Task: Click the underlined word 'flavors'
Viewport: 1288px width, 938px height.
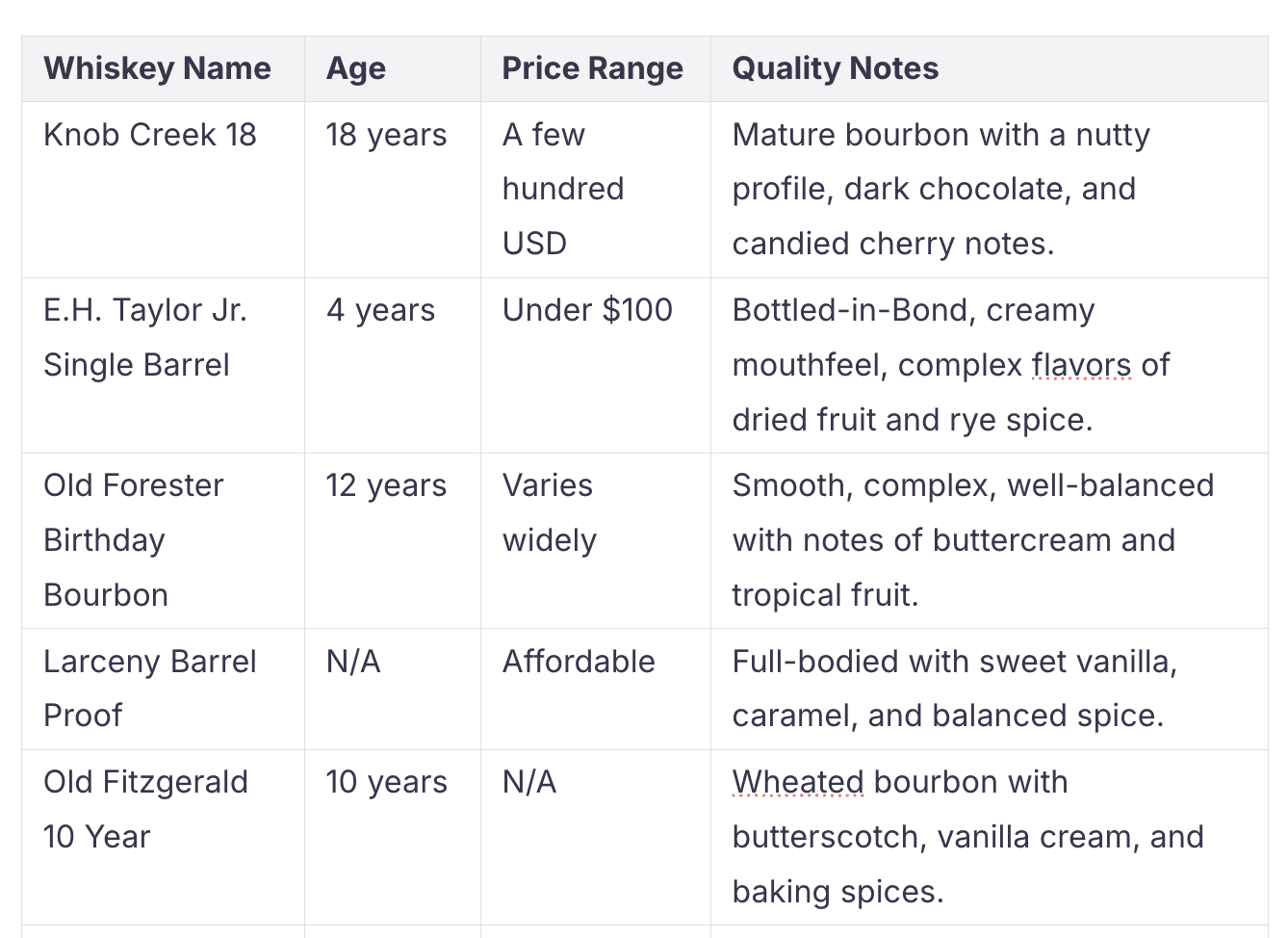Action: (x=1081, y=365)
